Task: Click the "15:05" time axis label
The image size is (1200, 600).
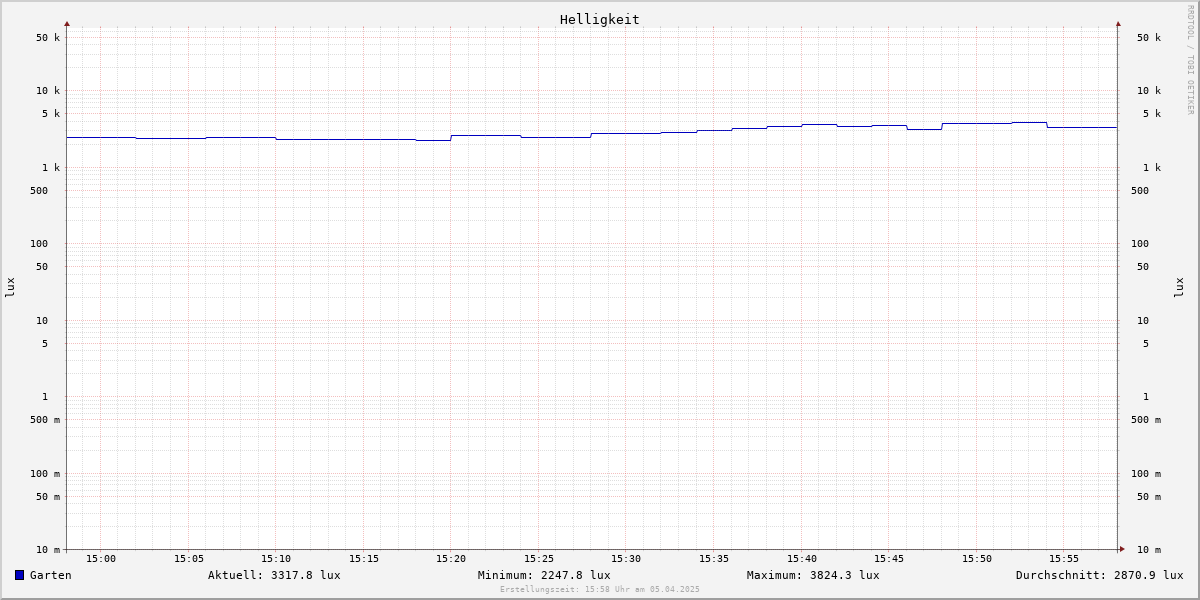Action: pyautogui.click(x=189, y=559)
